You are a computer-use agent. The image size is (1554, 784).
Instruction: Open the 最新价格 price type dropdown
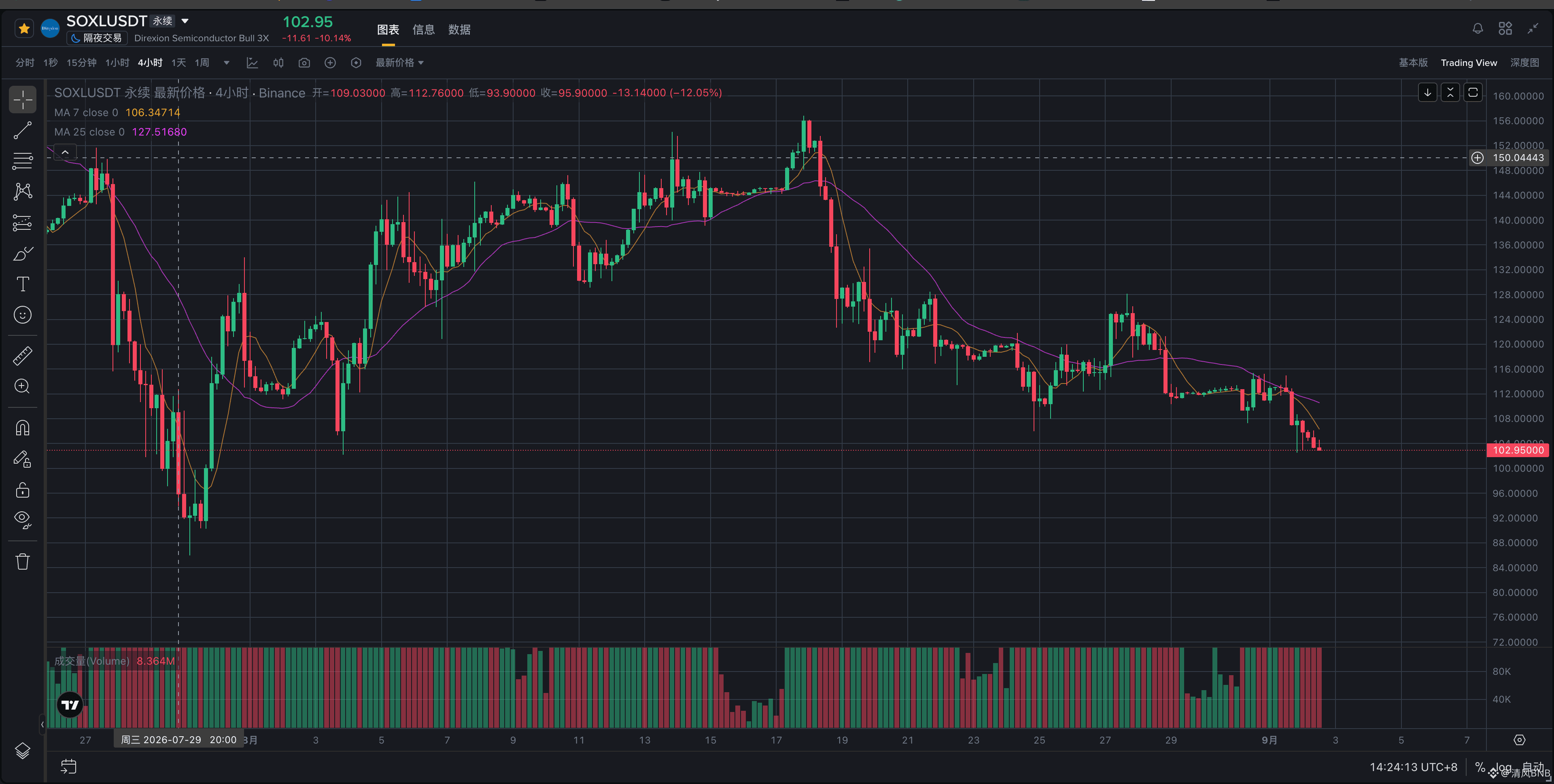tap(399, 63)
